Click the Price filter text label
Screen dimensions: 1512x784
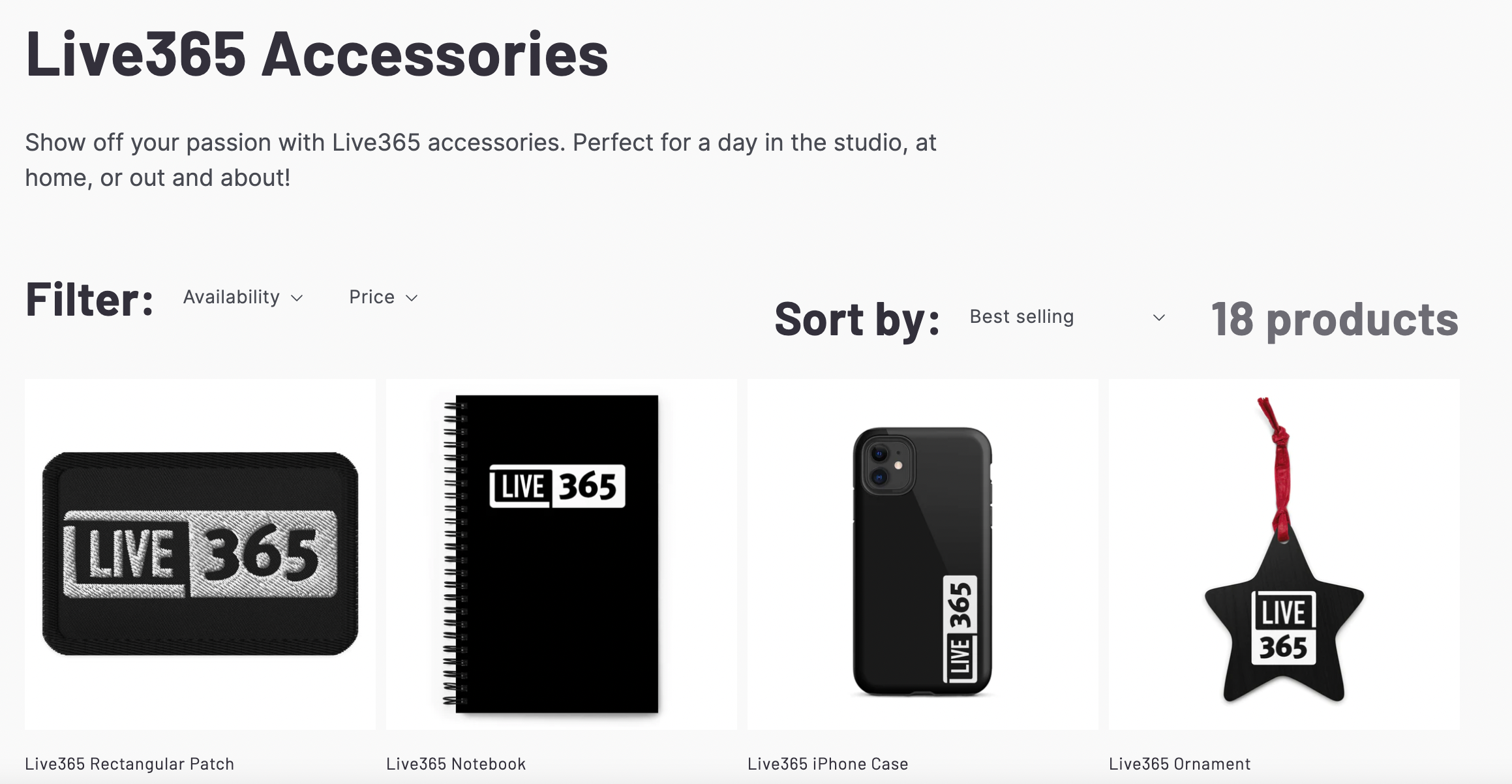[x=371, y=297]
